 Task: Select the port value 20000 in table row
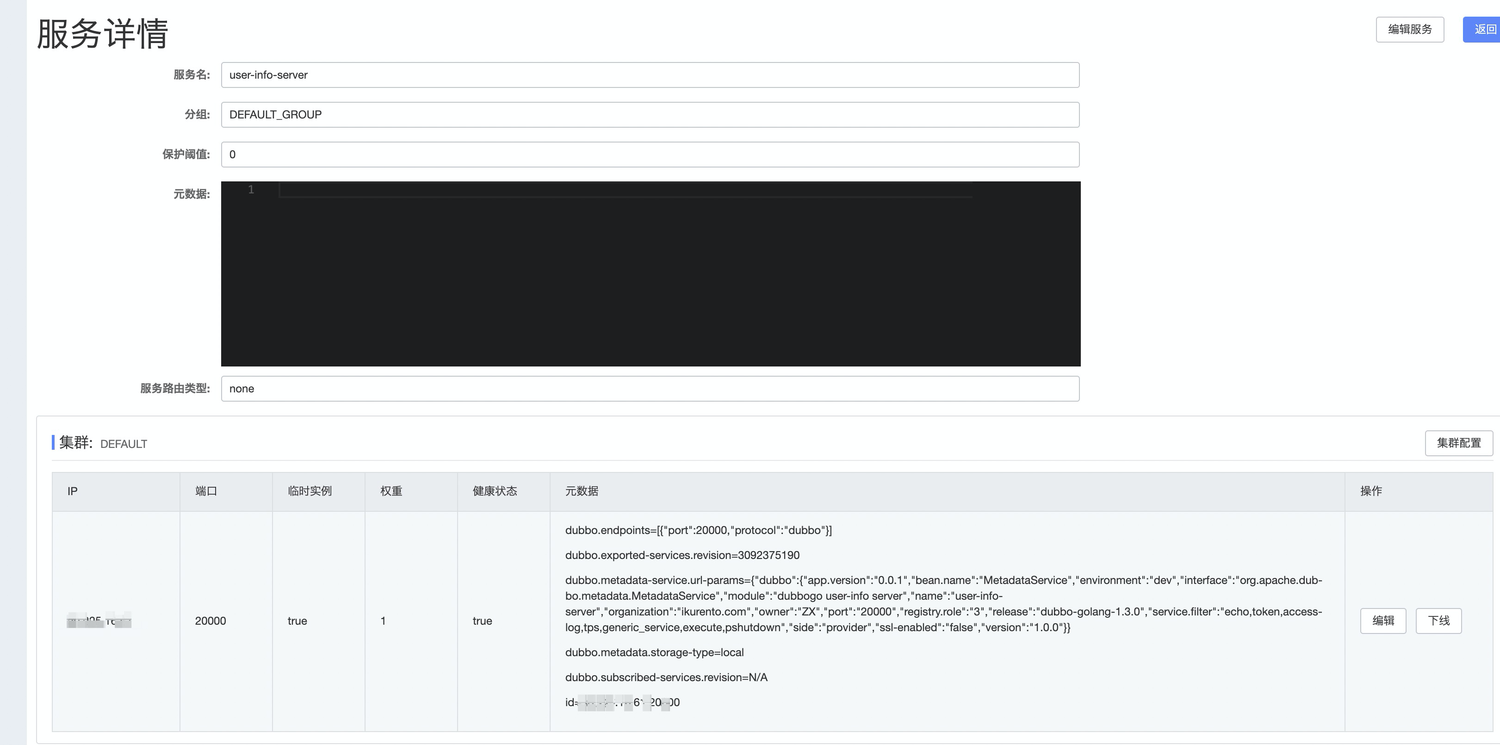point(210,621)
